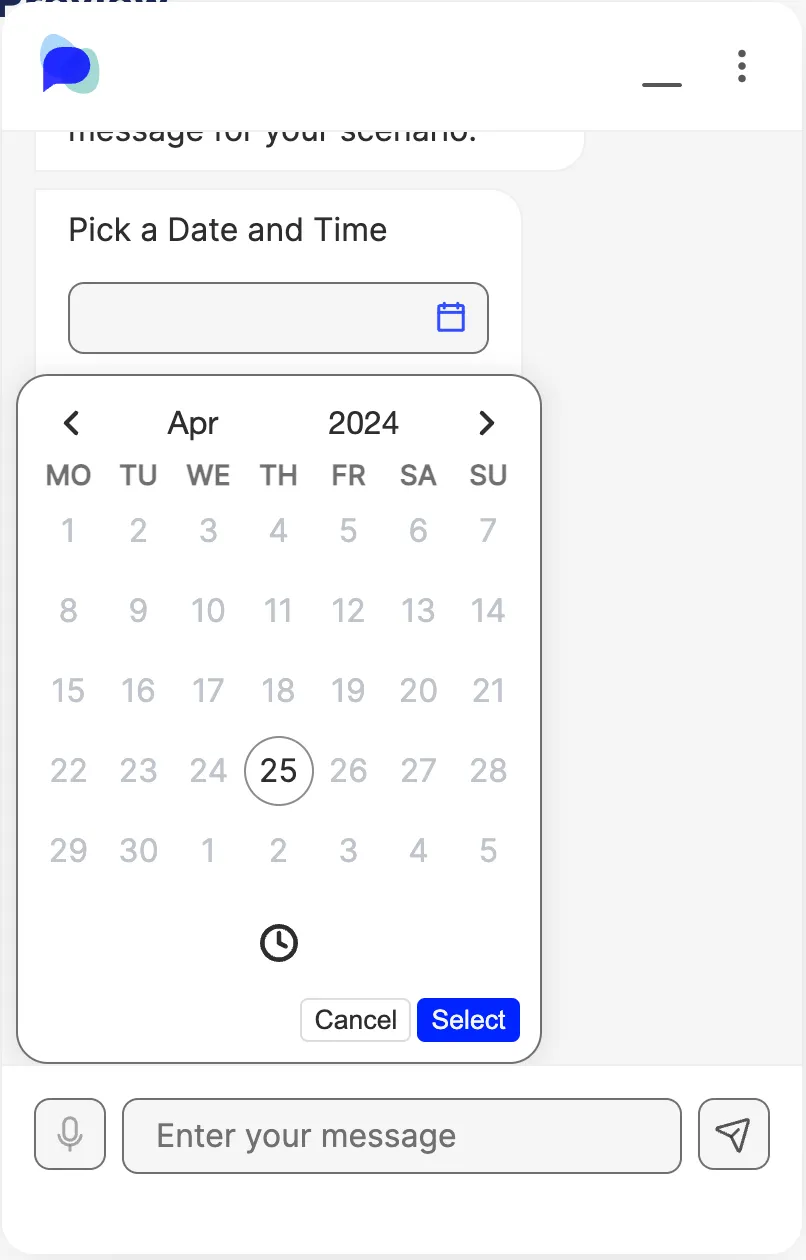806x1260 pixels.
Task: Open the 2024 year selector
Action: [x=363, y=423]
